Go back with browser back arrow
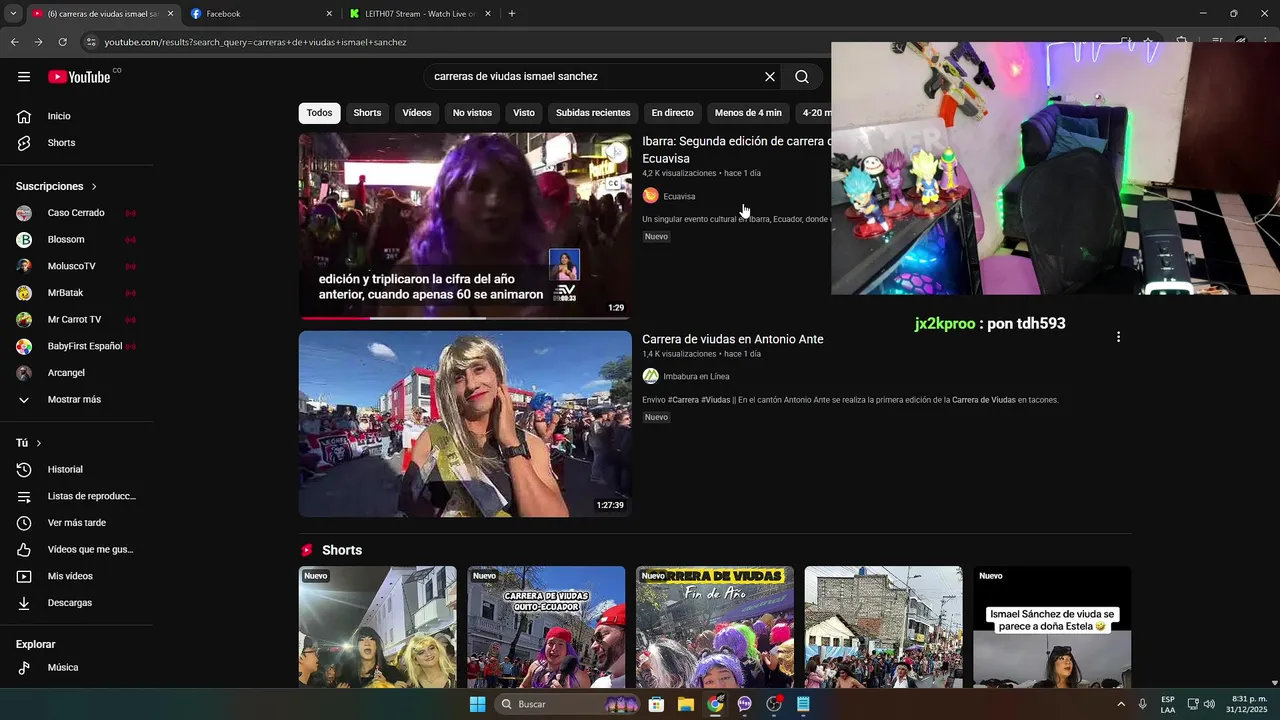Image resolution: width=1280 pixels, height=720 pixels. [x=14, y=42]
